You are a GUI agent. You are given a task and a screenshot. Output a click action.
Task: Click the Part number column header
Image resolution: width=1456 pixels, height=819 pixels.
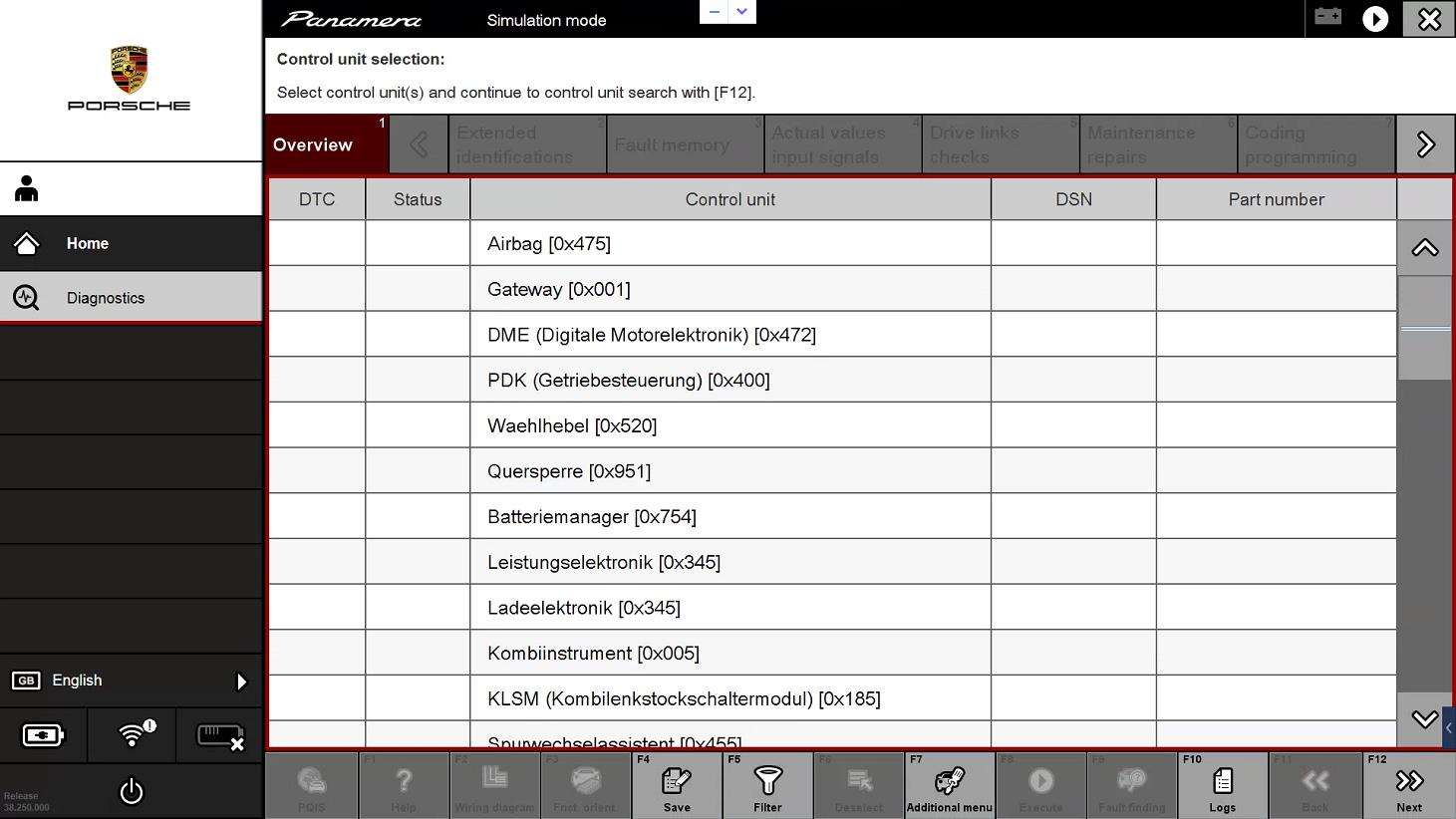pos(1277,199)
